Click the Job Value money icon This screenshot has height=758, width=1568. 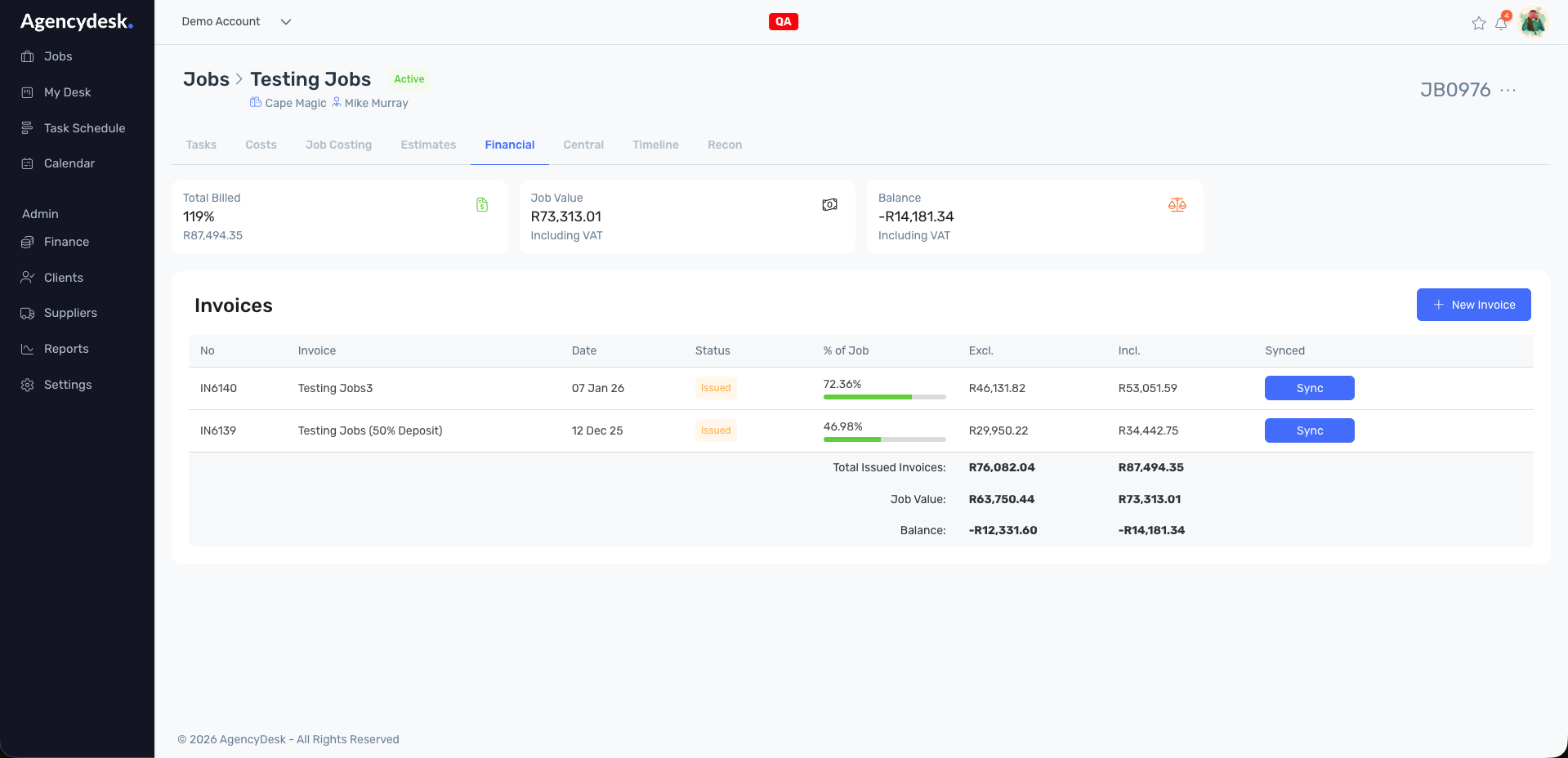829,205
